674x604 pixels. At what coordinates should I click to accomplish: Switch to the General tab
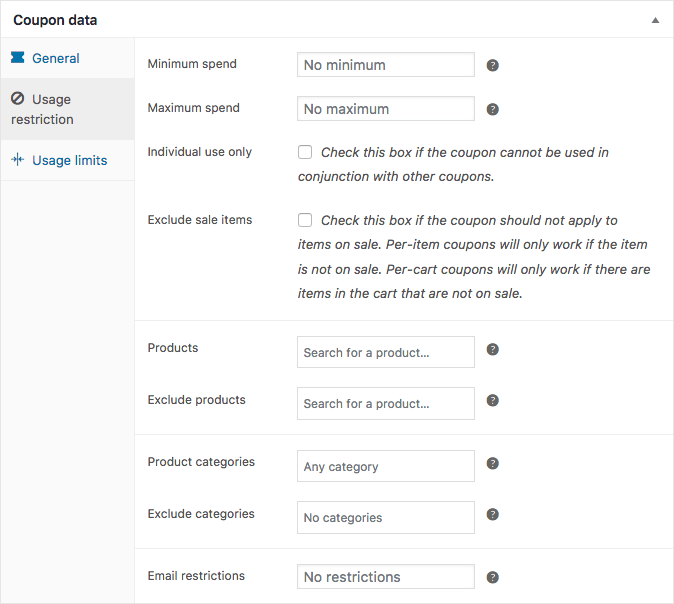pos(55,58)
